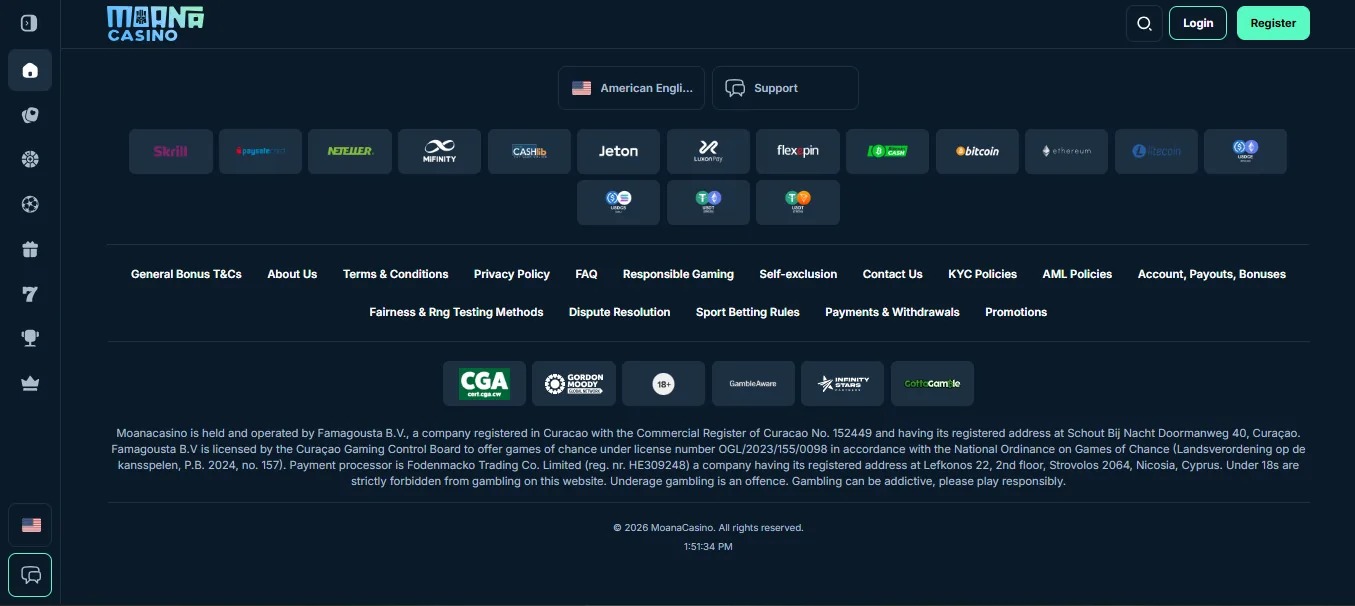Screen dimensions: 1355x606
Task: Click the copyright text '© 2026 MoanaCasino'
Action: pyautogui.click(x=663, y=527)
